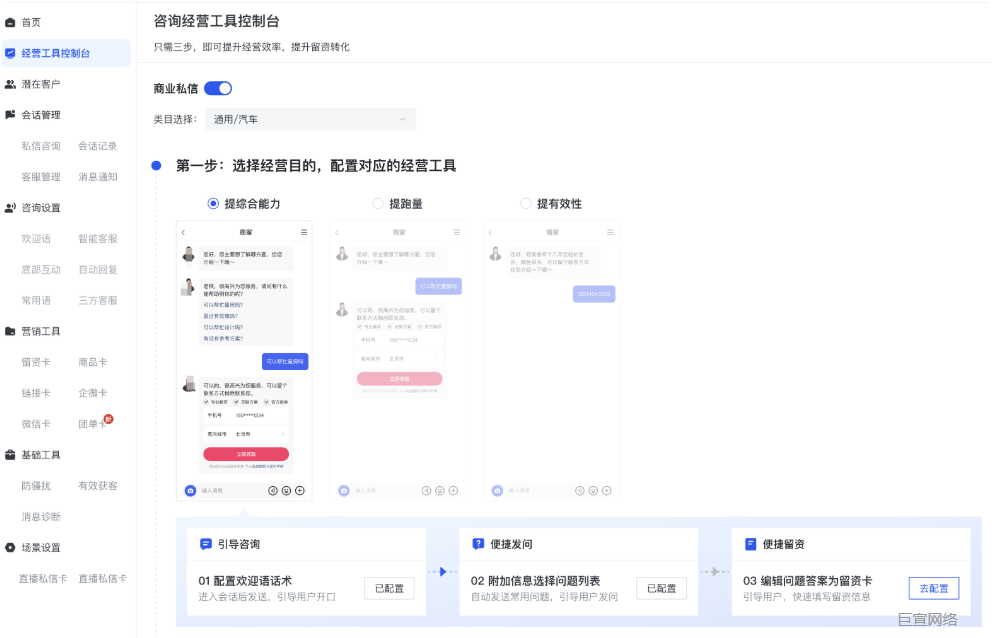Open 自动回复 submenu link

(97, 270)
